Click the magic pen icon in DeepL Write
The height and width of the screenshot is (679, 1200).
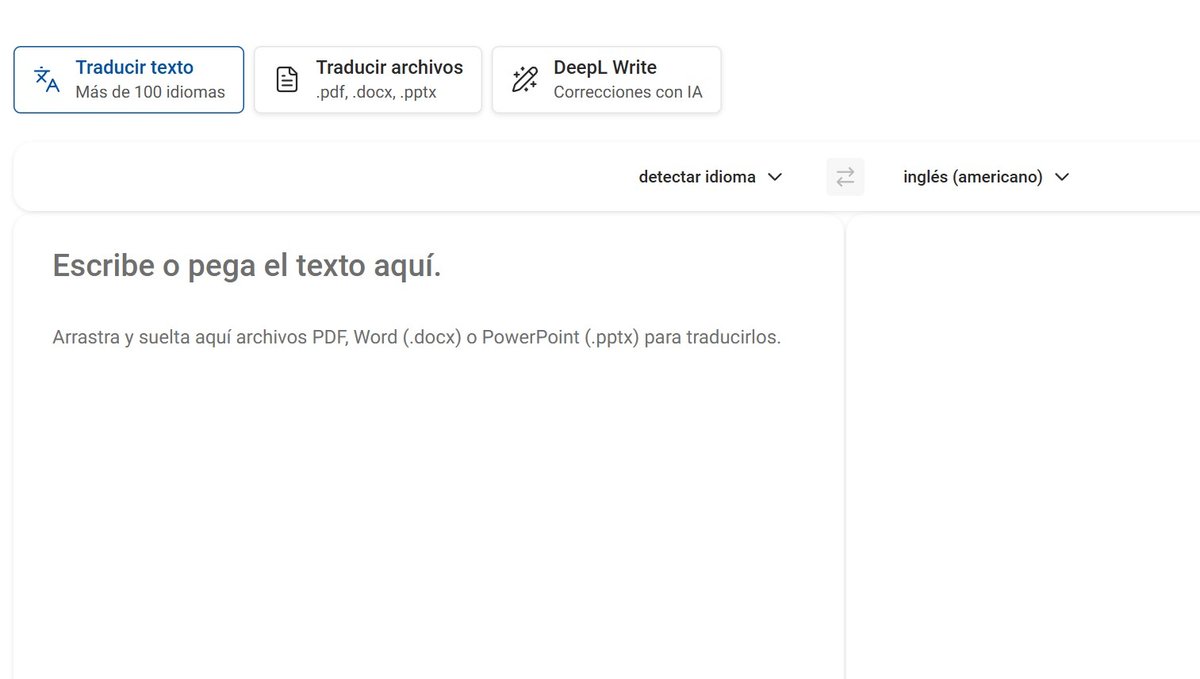pos(525,80)
